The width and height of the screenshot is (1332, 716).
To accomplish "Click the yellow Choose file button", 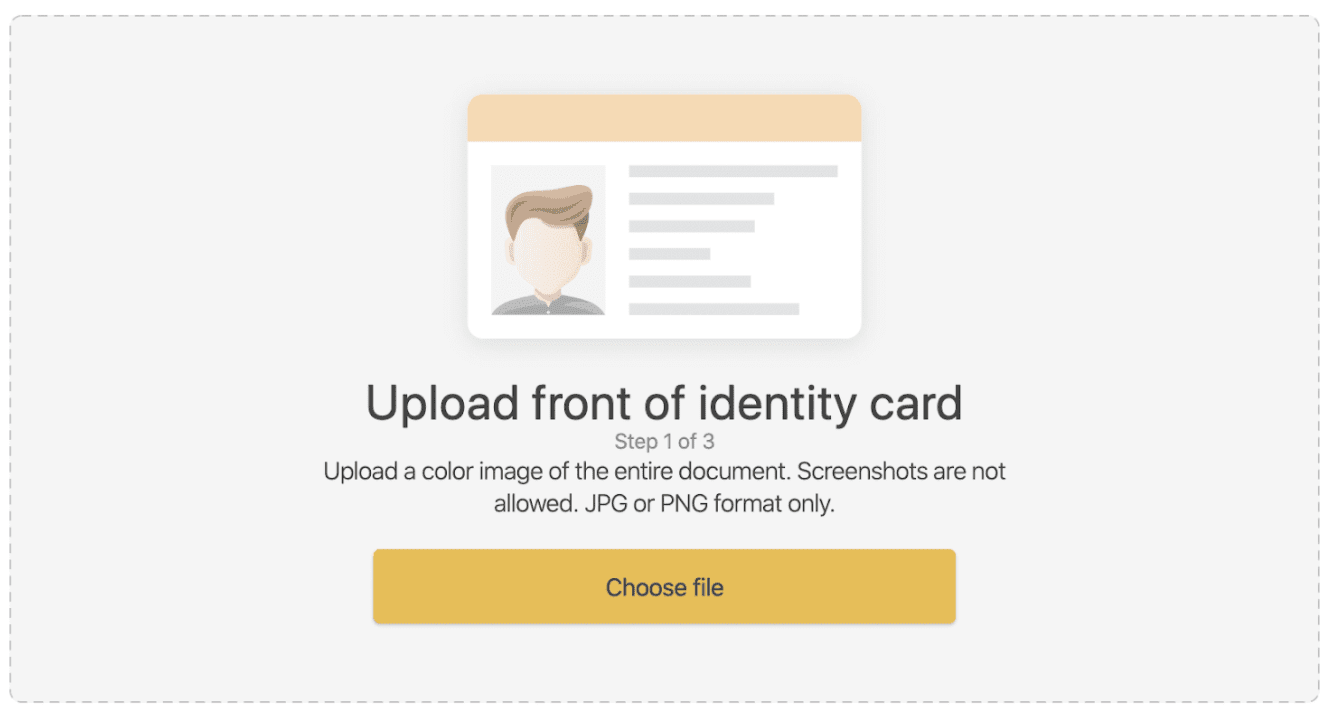I will (664, 586).
